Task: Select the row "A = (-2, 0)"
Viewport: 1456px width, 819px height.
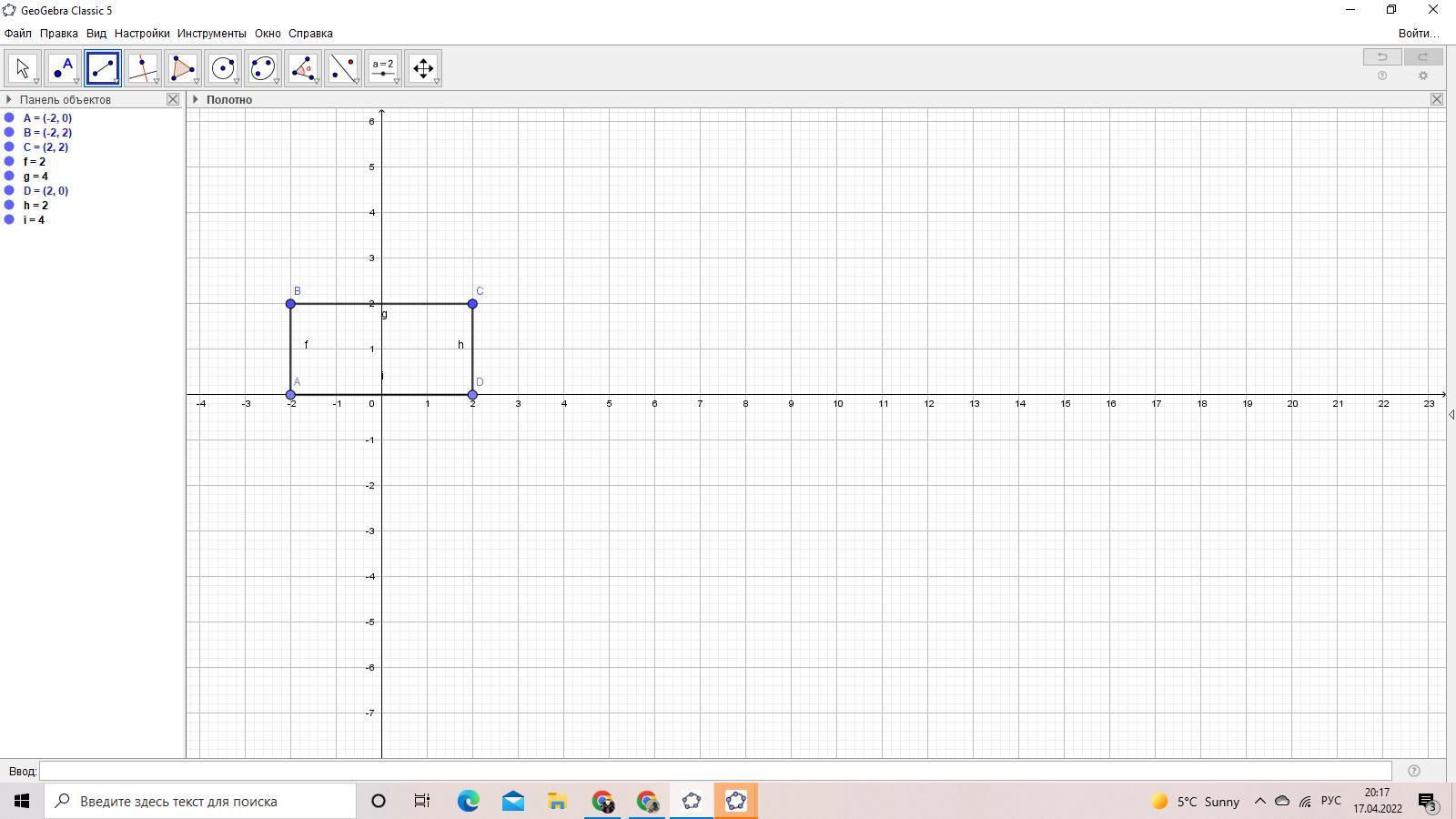Action: 47,117
